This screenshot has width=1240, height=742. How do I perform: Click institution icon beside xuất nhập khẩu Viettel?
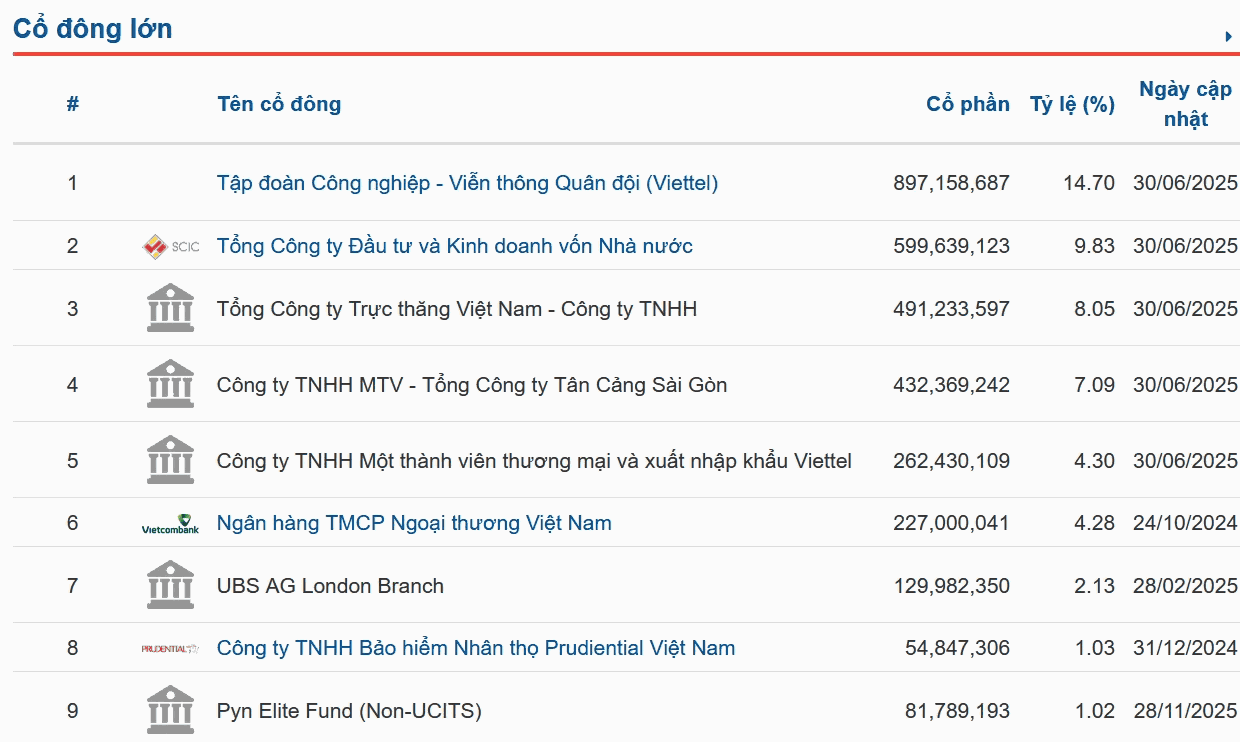point(171,460)
